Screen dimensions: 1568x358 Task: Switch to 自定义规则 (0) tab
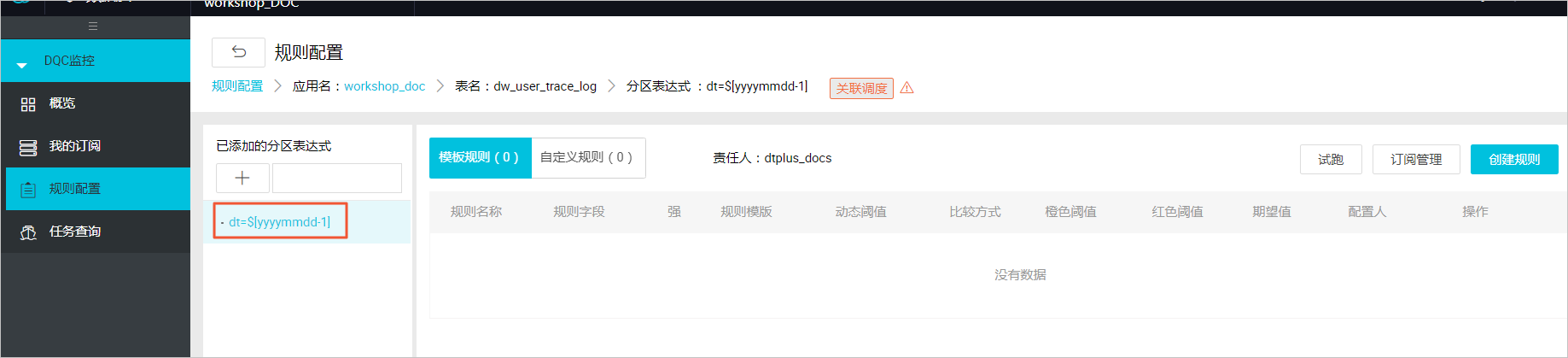pyautogui.click(x=587, y=158)
